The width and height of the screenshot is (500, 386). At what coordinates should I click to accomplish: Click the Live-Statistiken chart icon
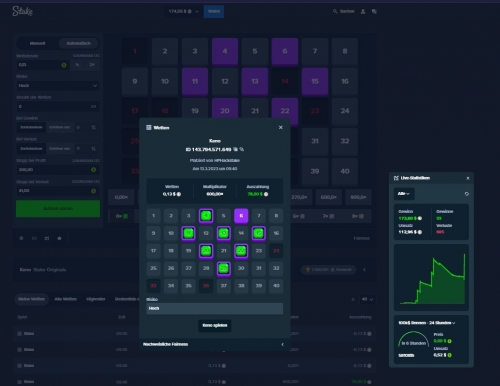(396, 178)
